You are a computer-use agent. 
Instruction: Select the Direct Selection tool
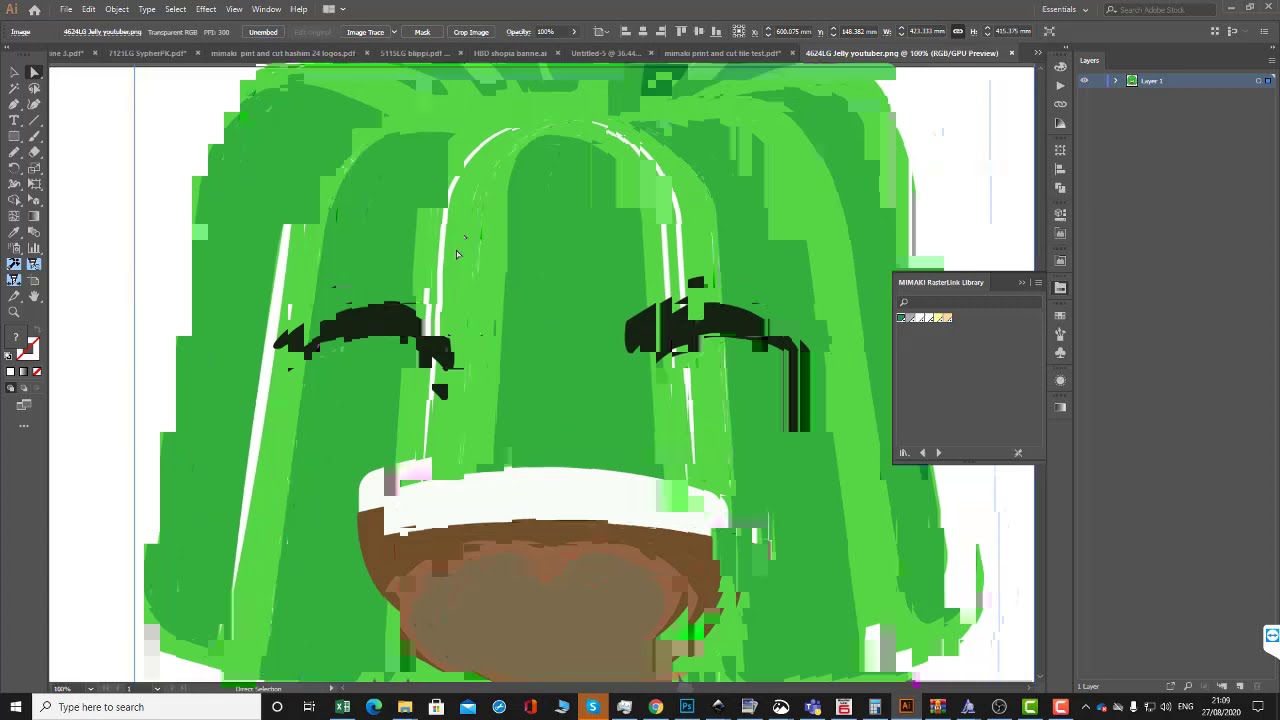coord(34,72)
